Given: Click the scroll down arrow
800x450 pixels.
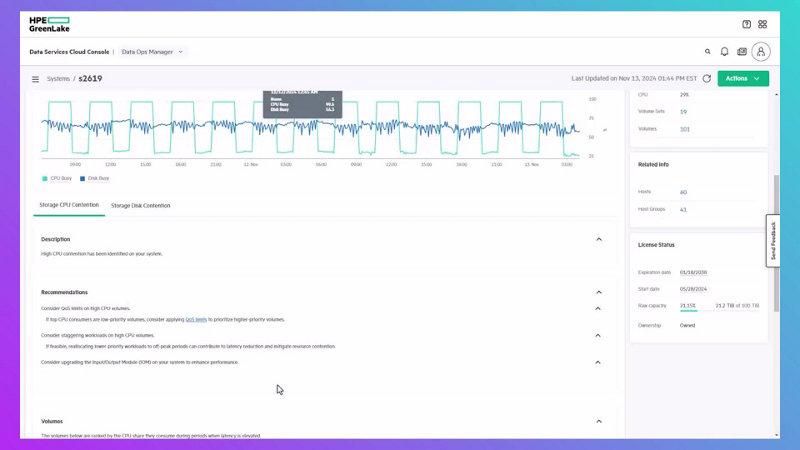Looking at the screenshot, I should (777, 435).
